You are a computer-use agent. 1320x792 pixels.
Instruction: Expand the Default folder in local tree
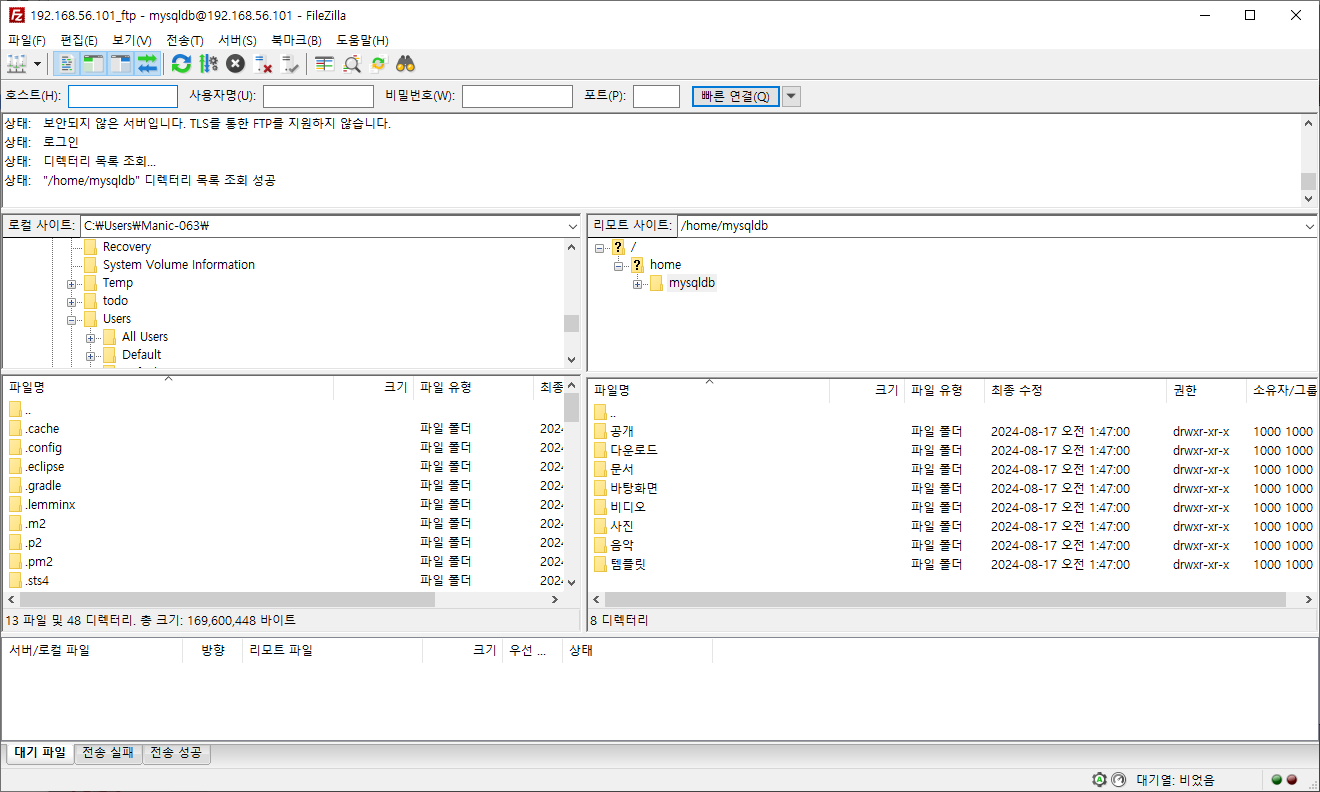(91, 355)
